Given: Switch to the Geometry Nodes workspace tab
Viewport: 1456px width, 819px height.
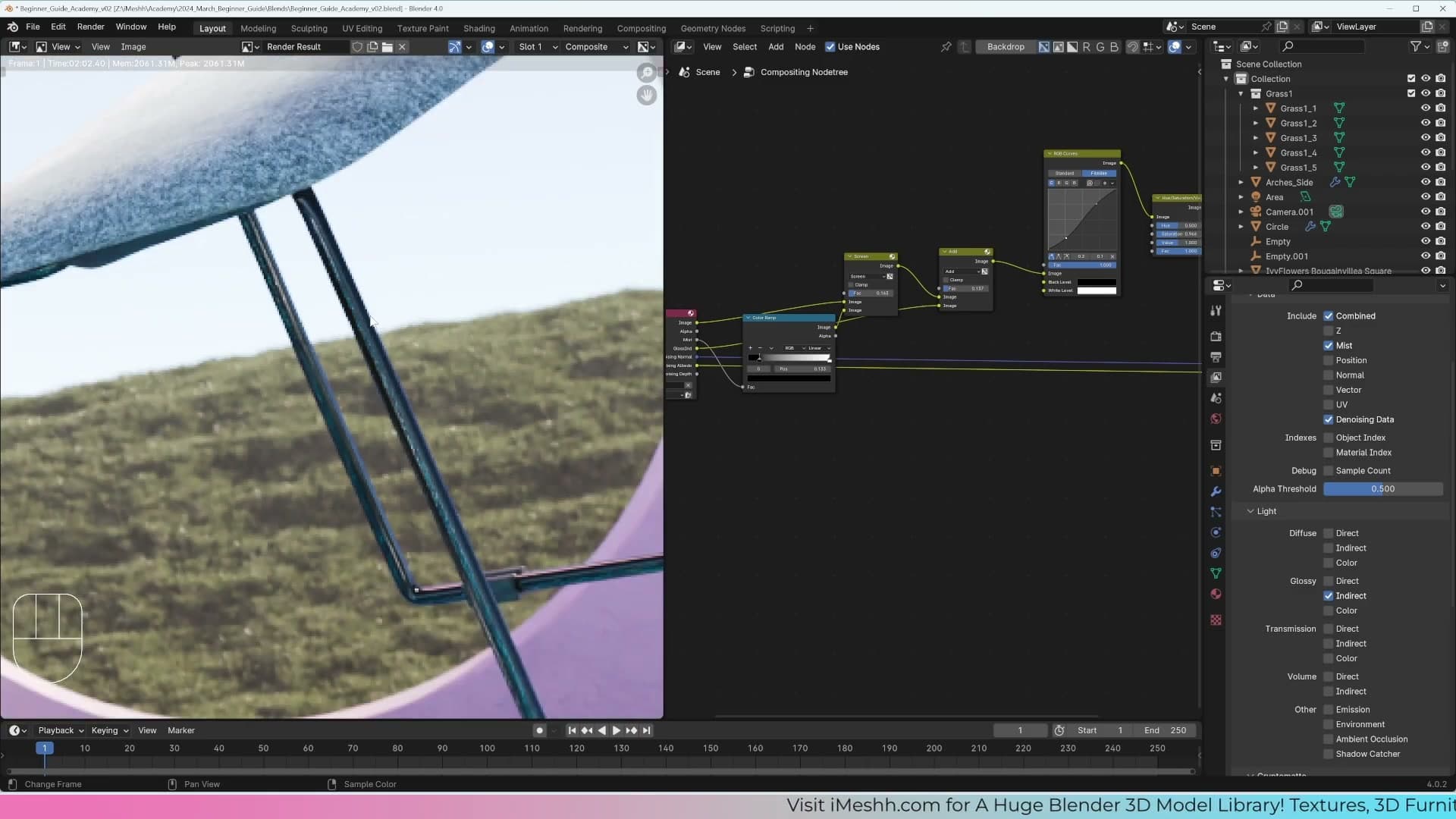Looking at the screenshot, I should coord(713,29).
